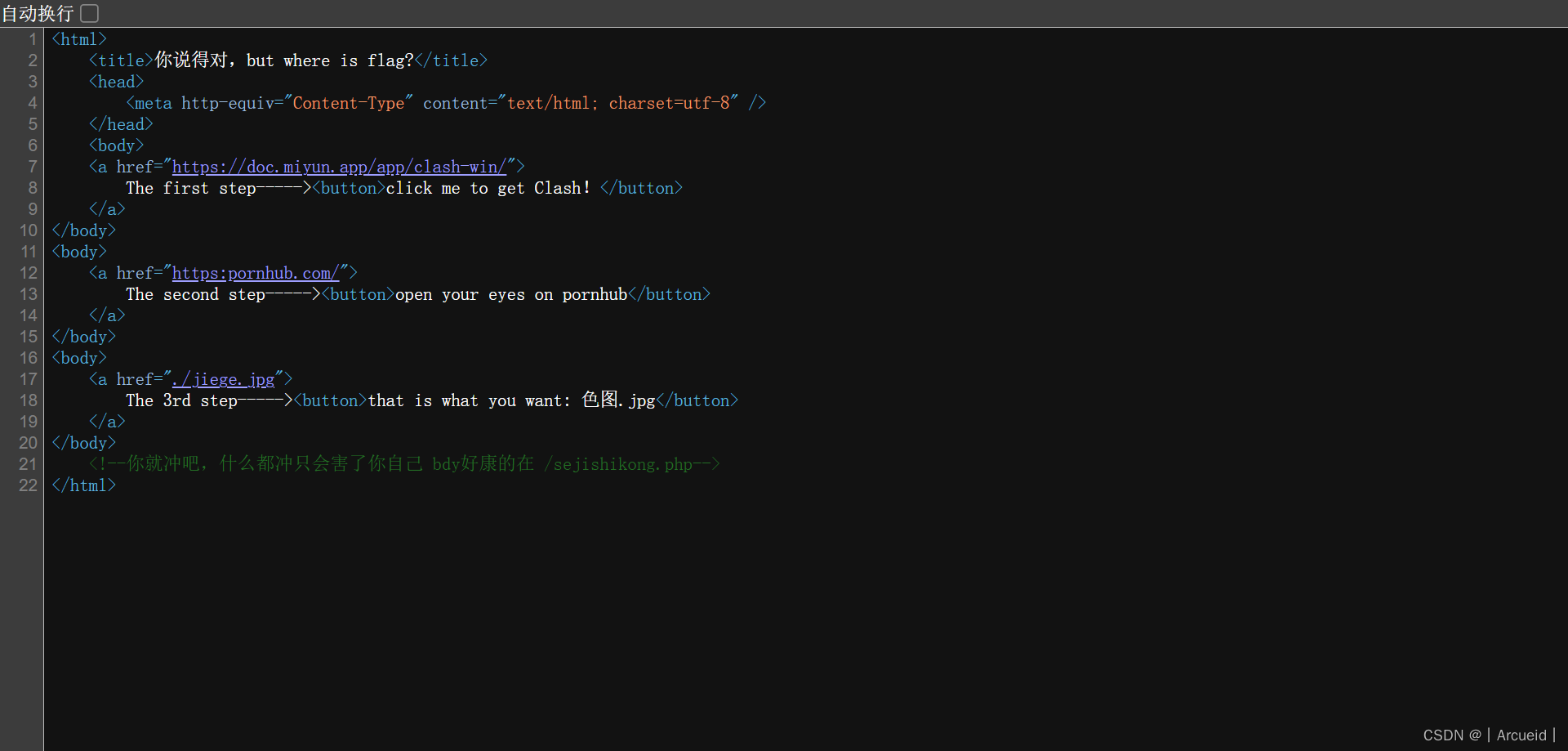
Task: Click the 'text/html; charset=utf-8' attribute value
Action: pyautogui.click(x=618, y=103)
